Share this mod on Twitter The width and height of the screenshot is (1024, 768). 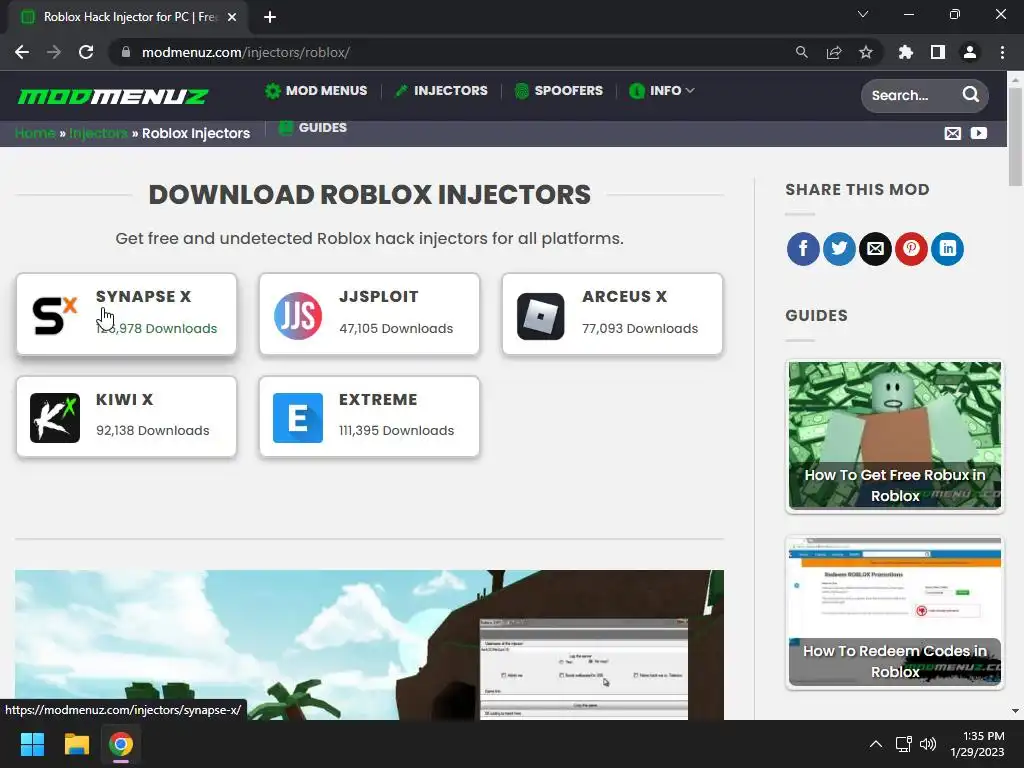pos(839,249)
